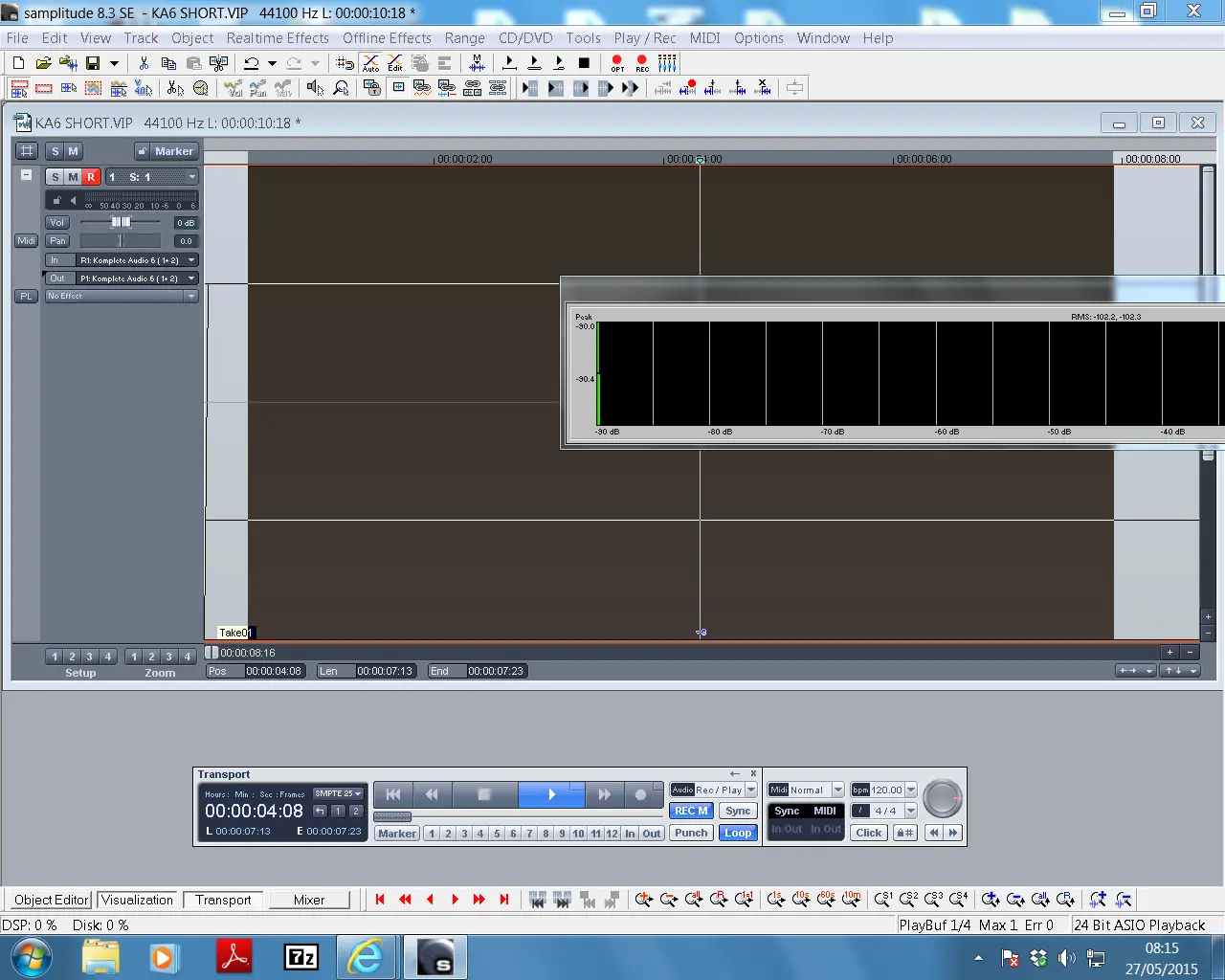Screen dimensions: 1225x980
Task: Click the Transport shuttle position slider
Action: [392, 816]
